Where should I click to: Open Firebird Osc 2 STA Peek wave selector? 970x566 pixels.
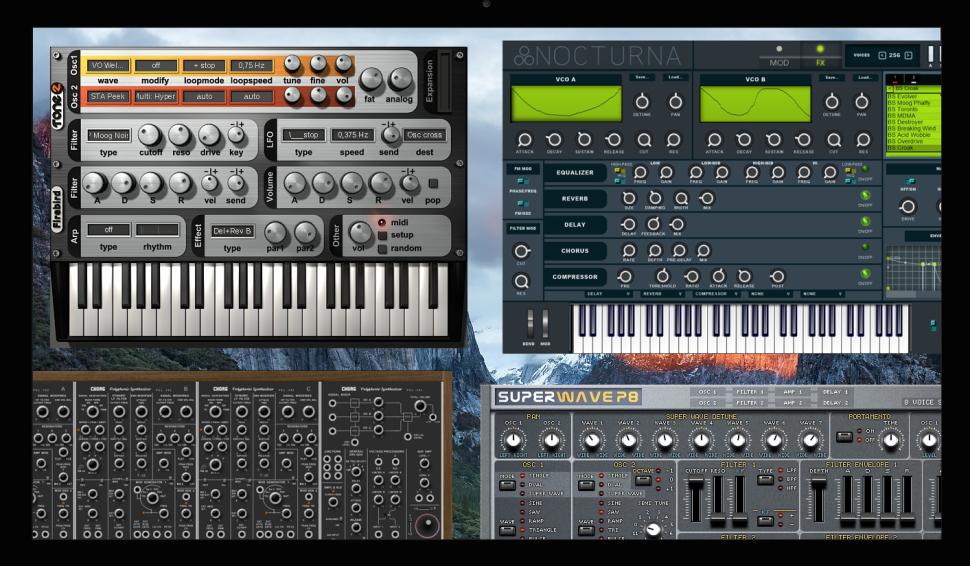[108, 96]
